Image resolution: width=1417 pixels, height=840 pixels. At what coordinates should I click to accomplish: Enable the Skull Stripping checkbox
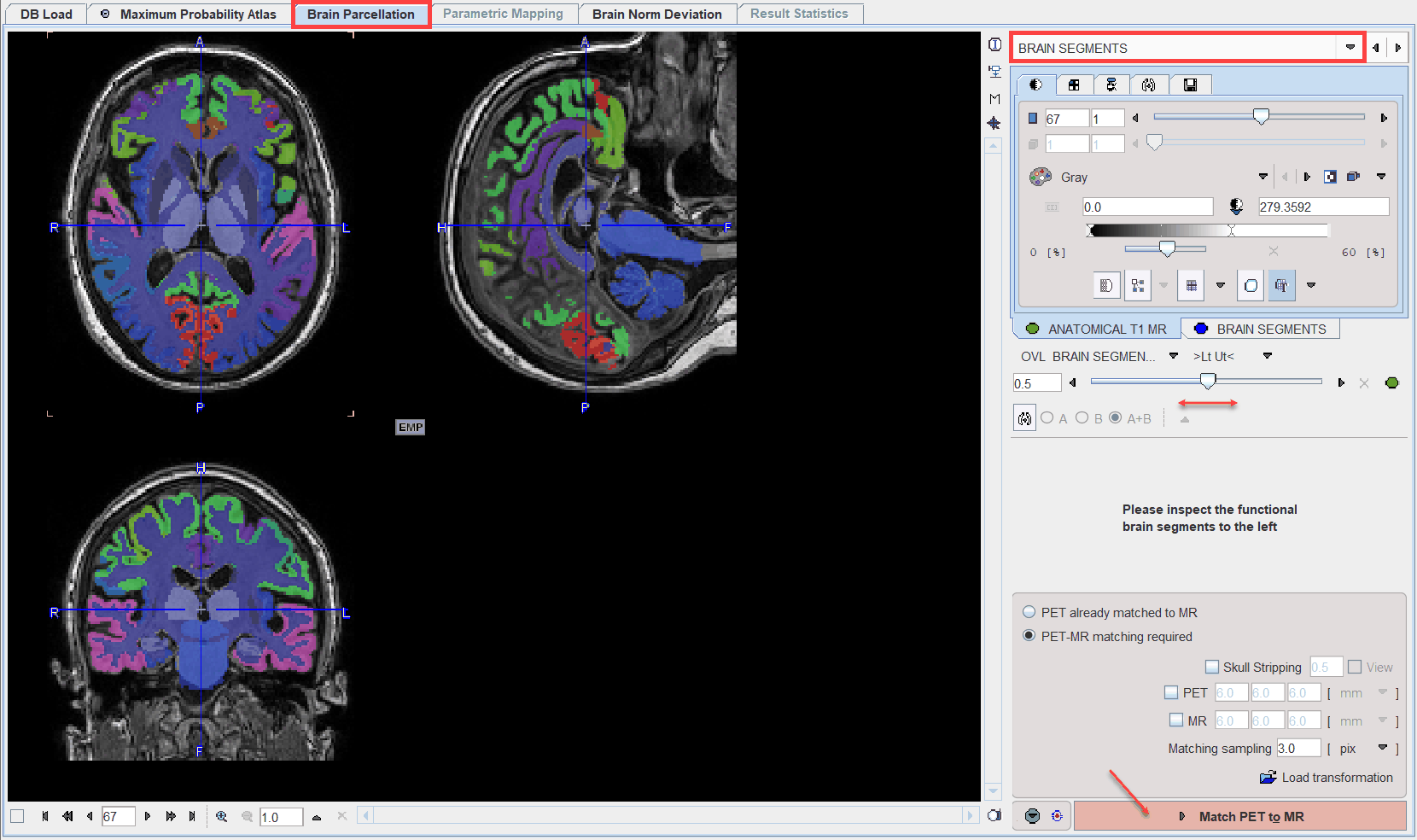tap(1212, 667)
